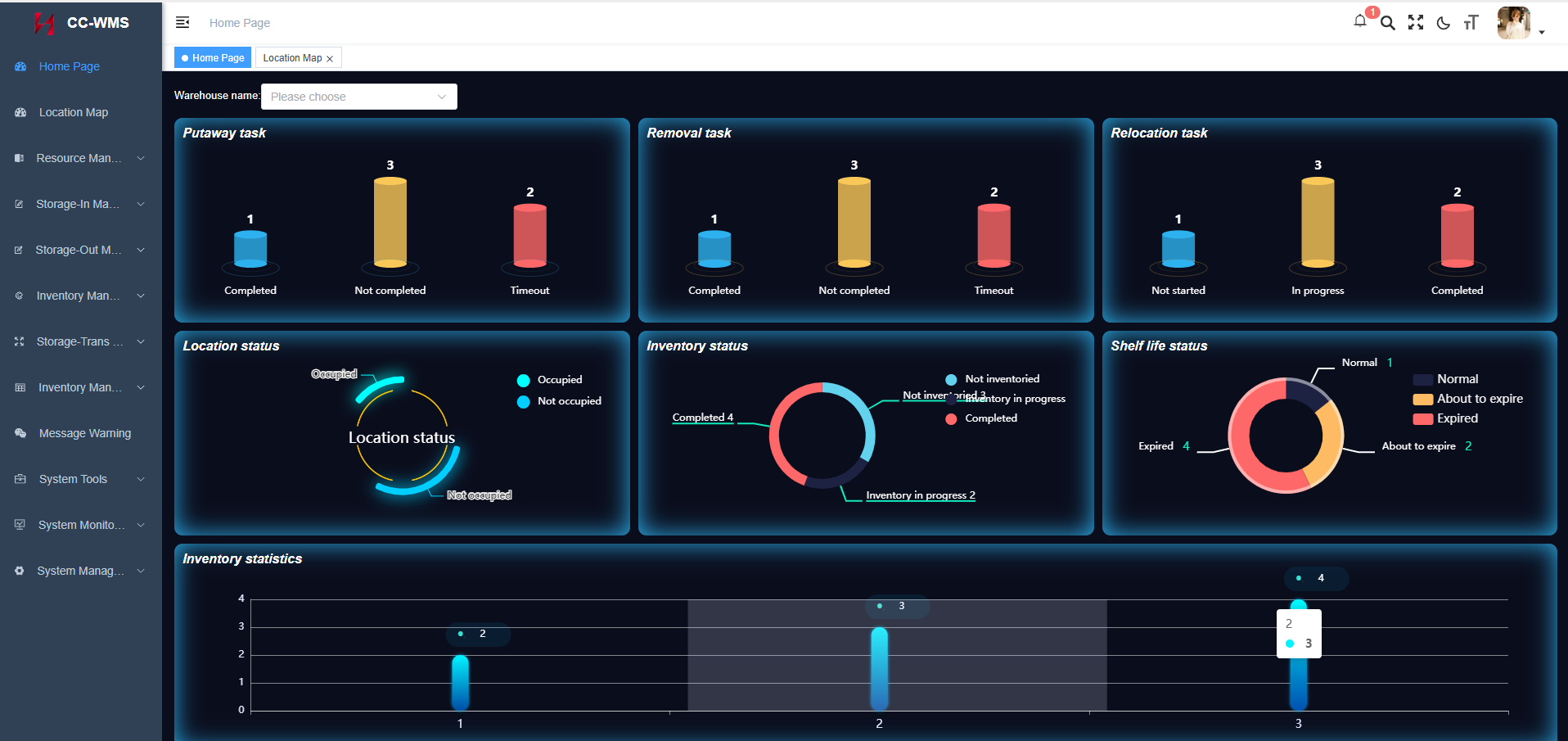
Task: Click the Home Page sidebar entry
Action: [69, 66]
